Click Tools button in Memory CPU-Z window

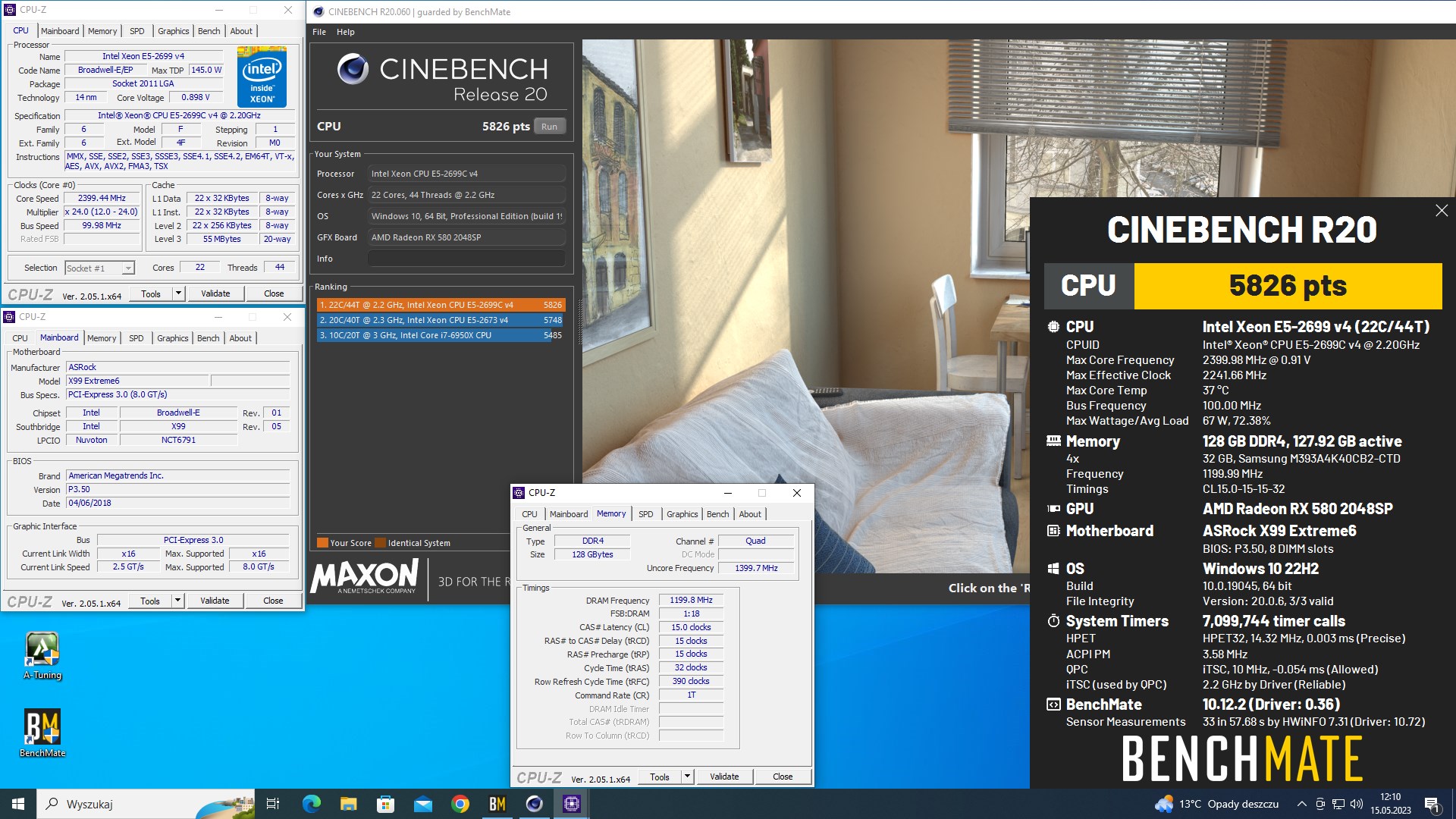660,777
